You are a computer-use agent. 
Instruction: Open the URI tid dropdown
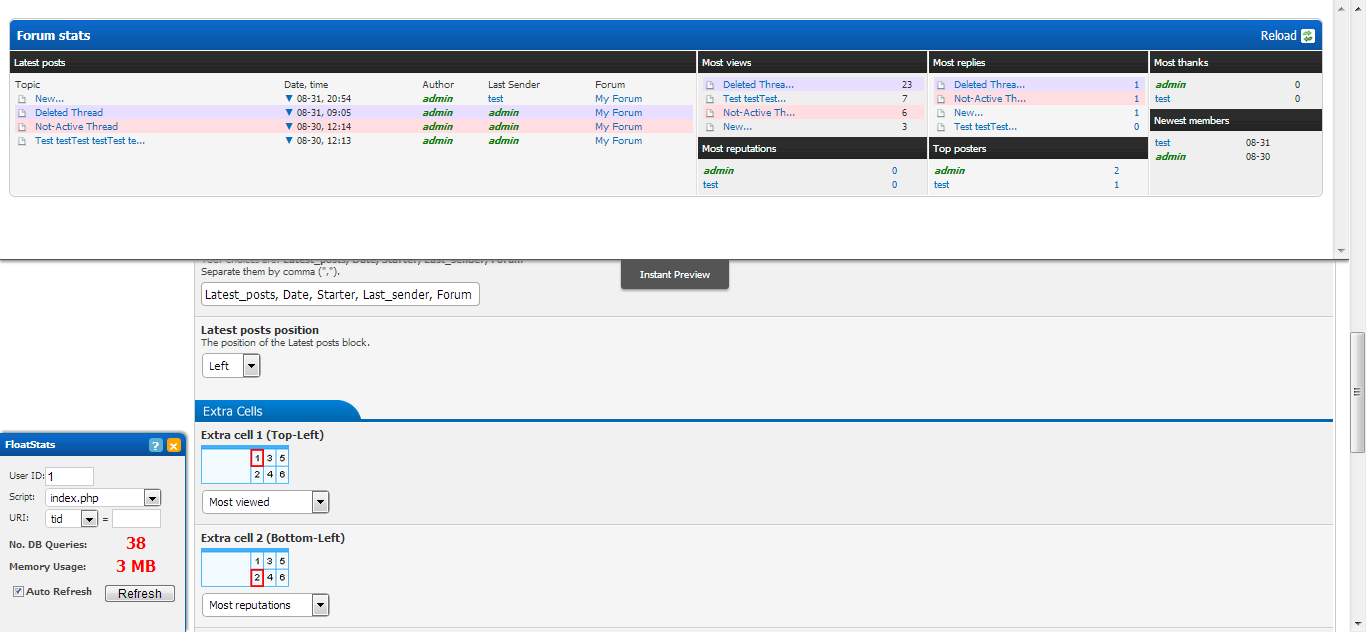click(x=89, y=519)
